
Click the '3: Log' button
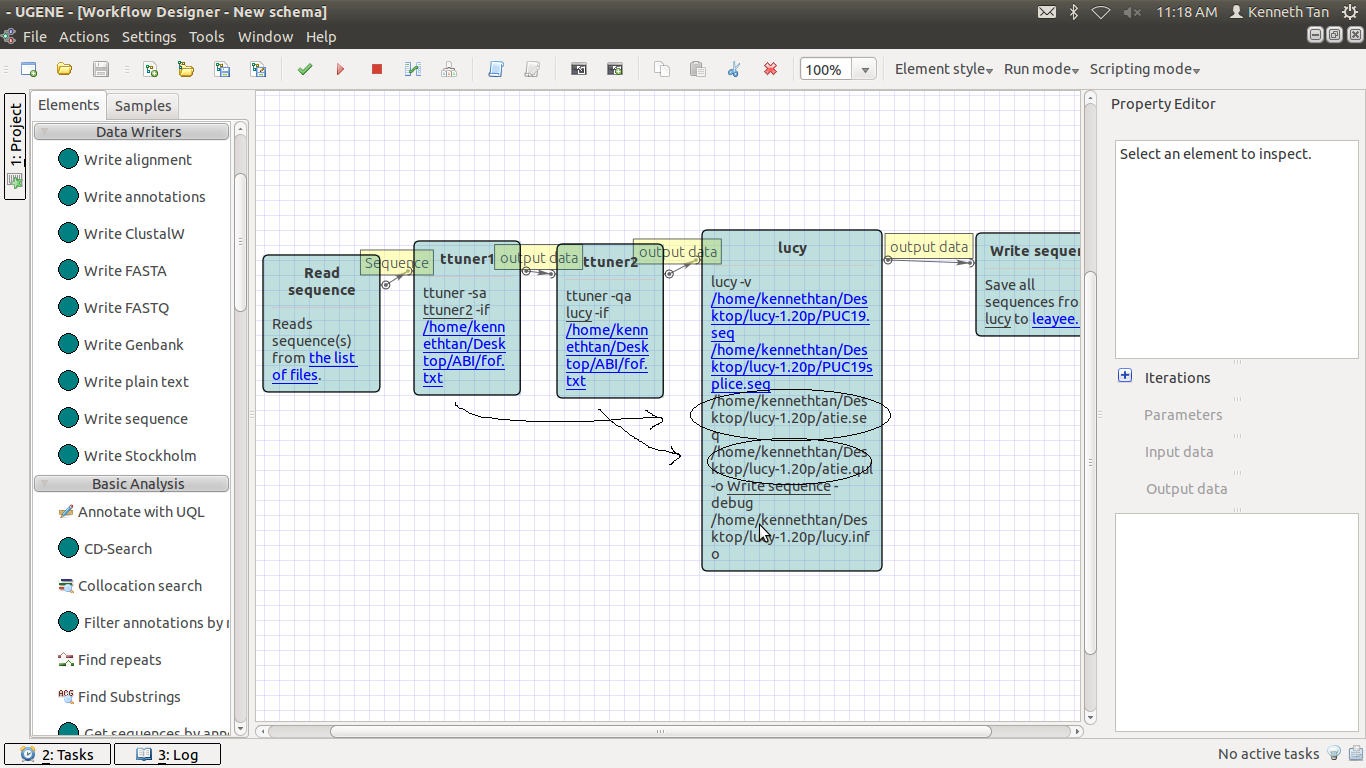[167, 755]
